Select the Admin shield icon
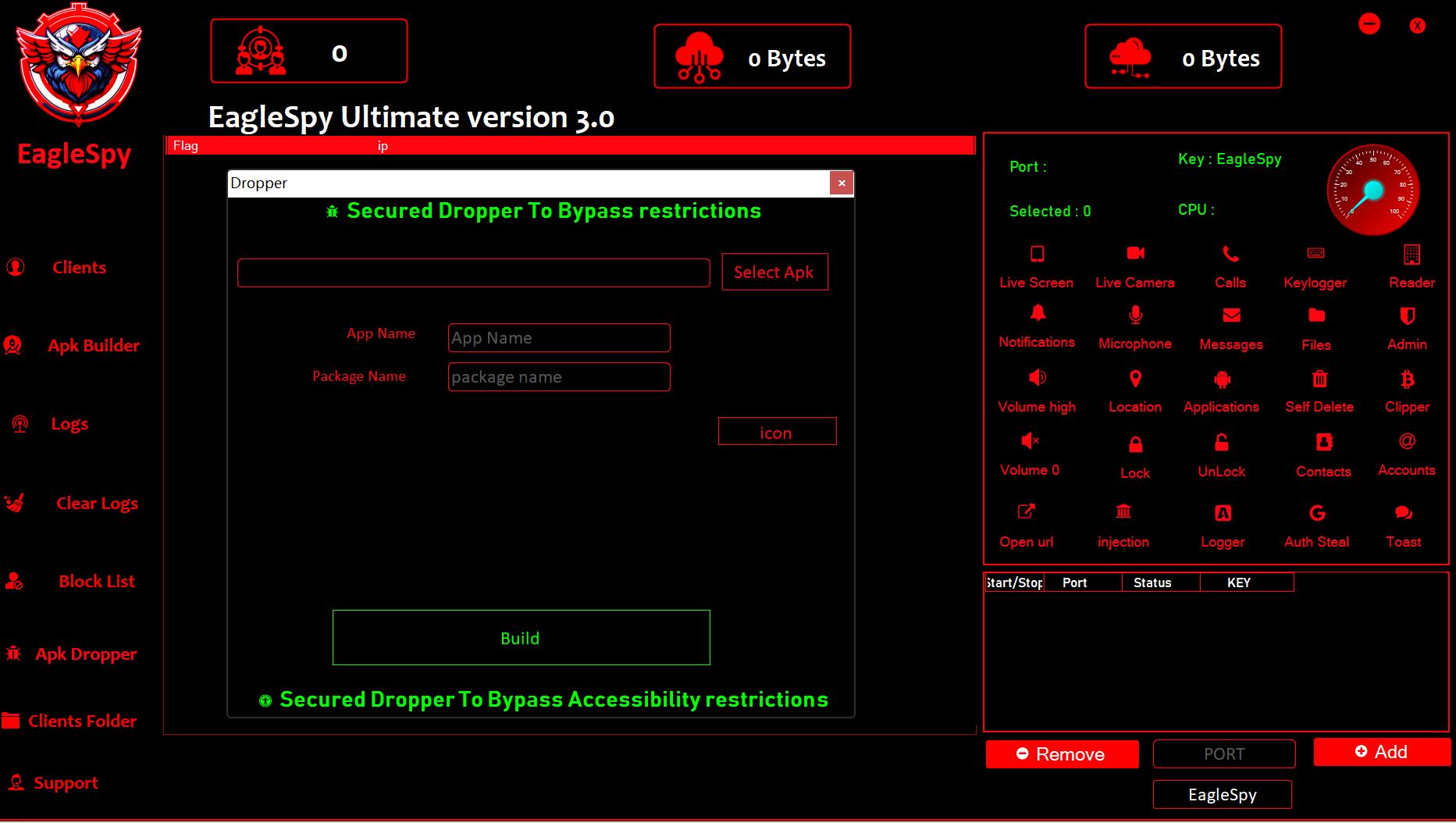The width and height of the screenshot is (1456, 823). click(x=1407, y=315)
